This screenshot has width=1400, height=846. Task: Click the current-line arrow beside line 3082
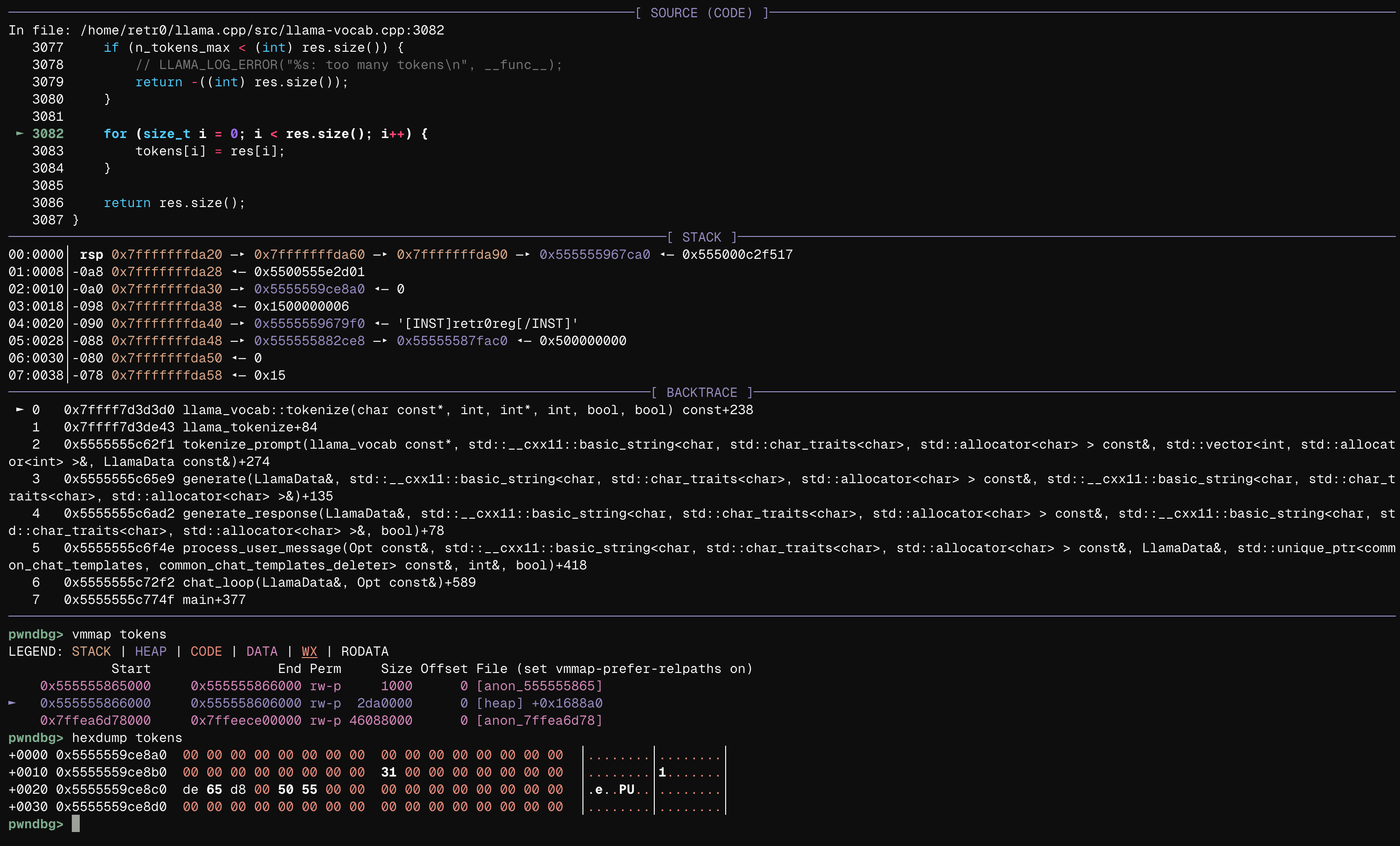(19, 133)
